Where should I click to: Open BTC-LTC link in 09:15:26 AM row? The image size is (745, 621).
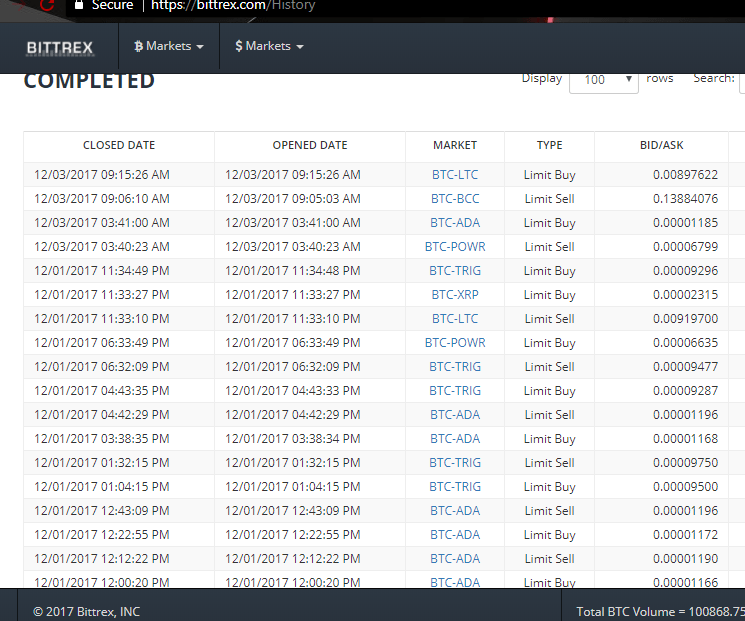pyautogui.click(x=455, y=175)
